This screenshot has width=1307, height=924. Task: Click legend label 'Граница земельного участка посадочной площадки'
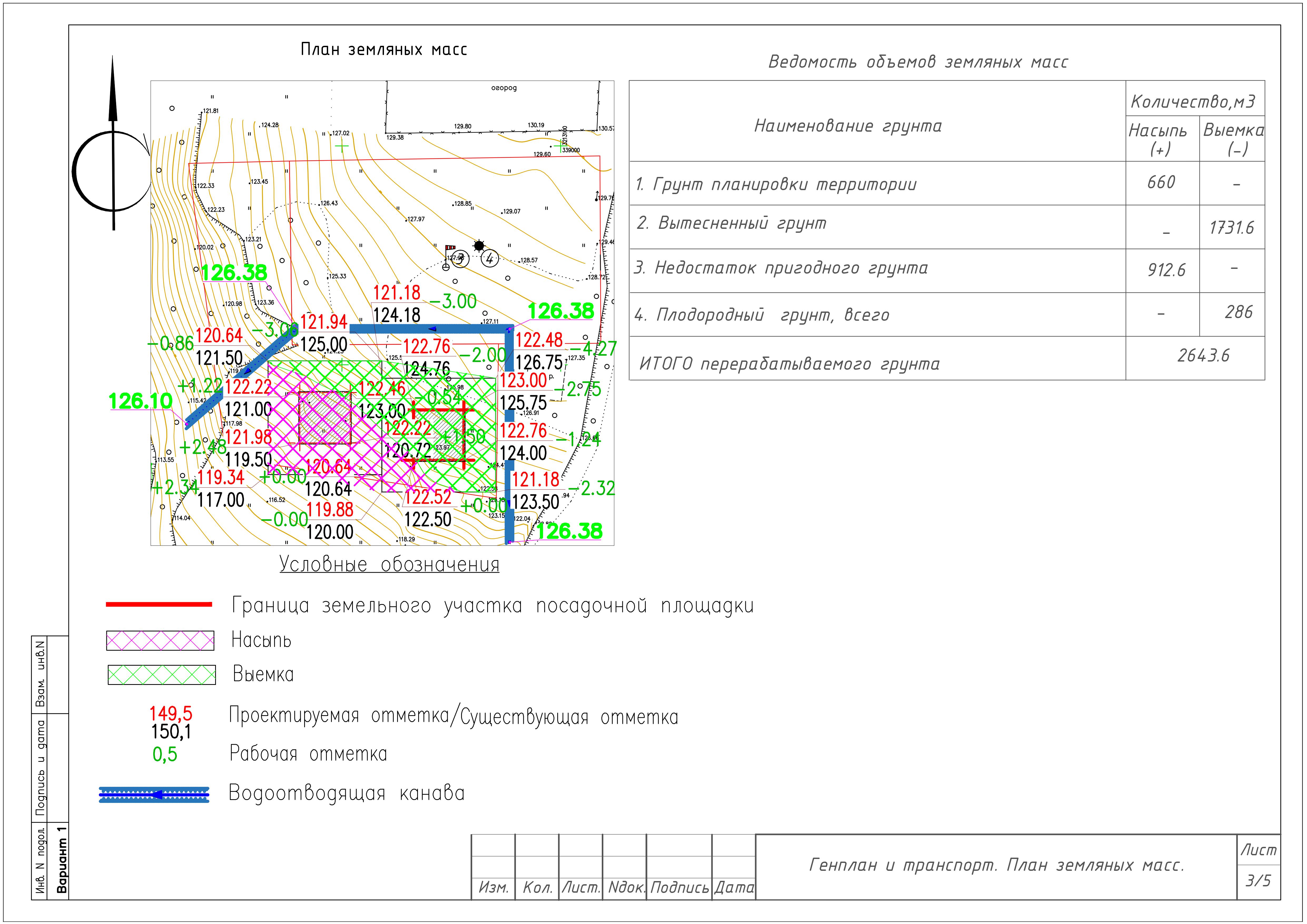click(492, 606)
